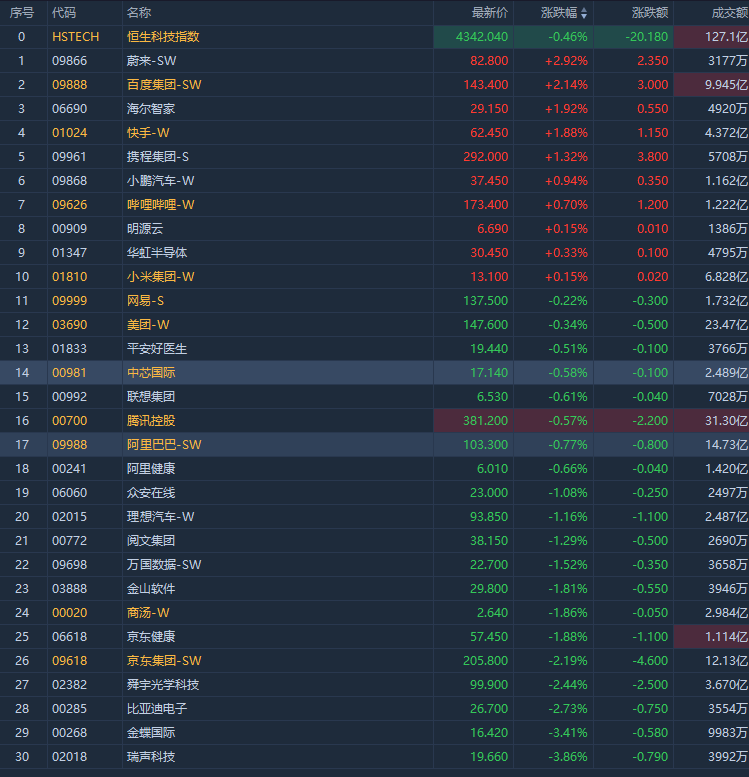749x777 pixels.
Task: Click the 序号 column header
Action: point(22,13)
